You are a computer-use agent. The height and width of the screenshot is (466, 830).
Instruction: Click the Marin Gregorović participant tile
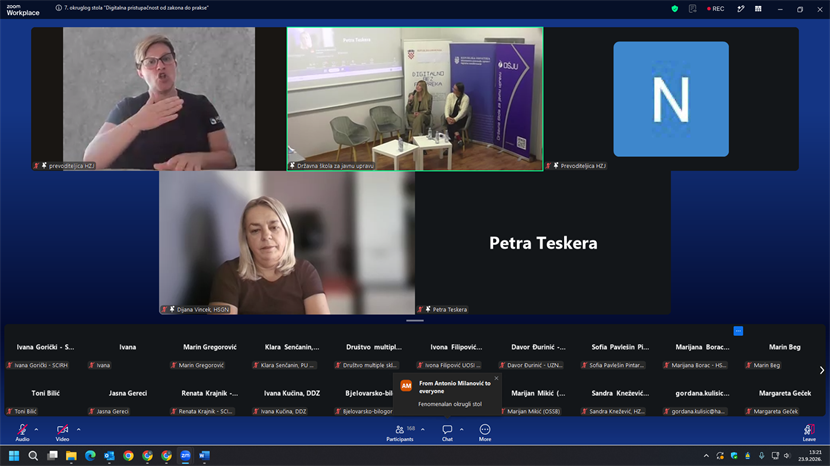[x=210, y=349]
